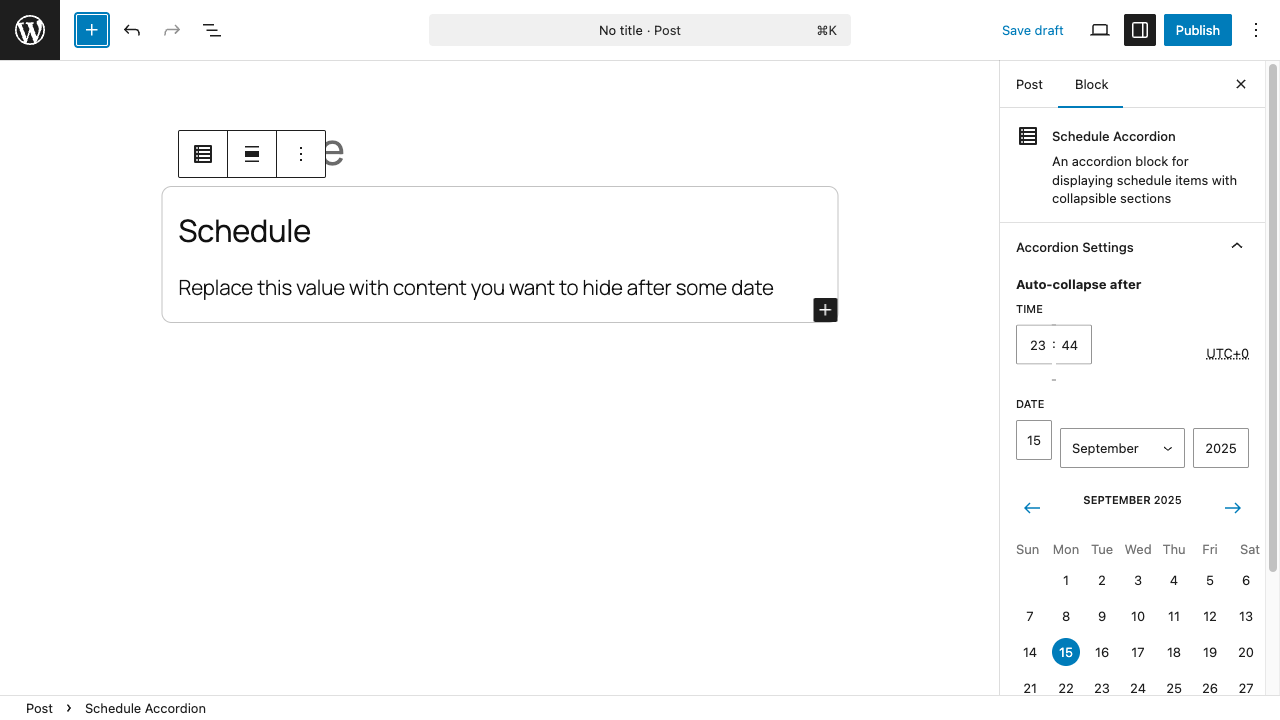
Task: Click the hours time input field
Action: [1036, 345]
